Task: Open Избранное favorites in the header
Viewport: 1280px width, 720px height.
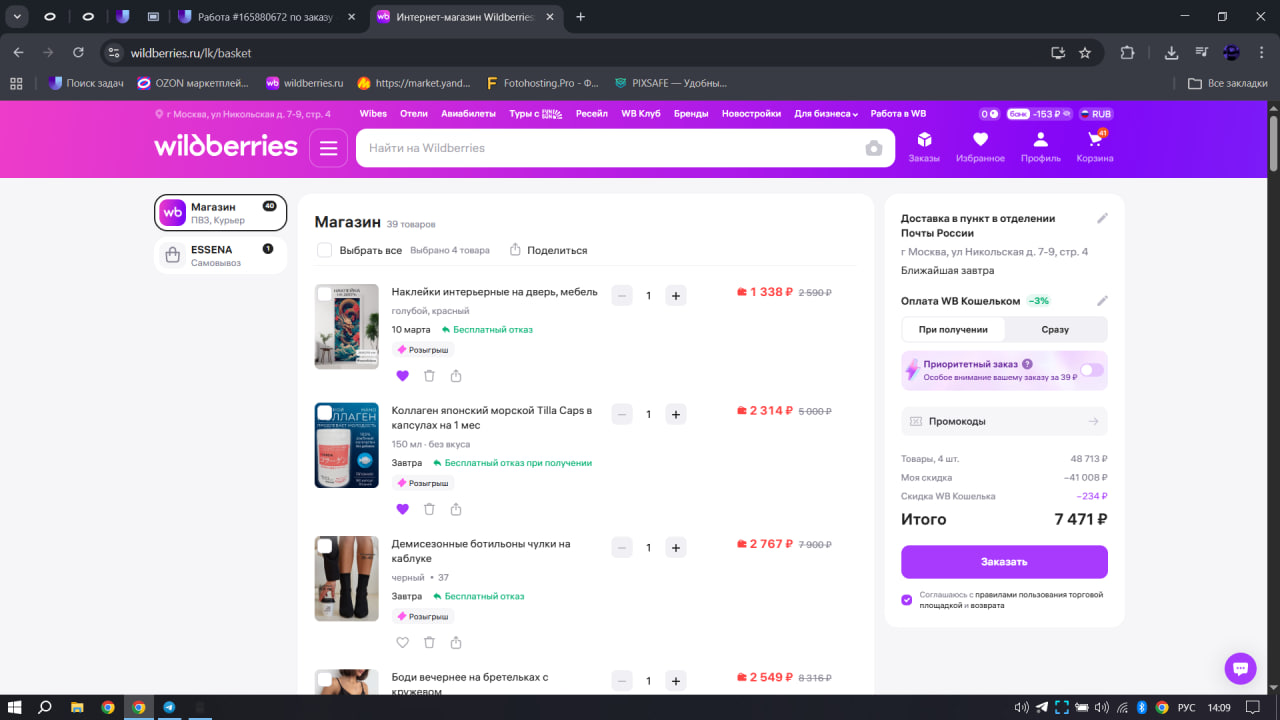Action: (980, 147)
